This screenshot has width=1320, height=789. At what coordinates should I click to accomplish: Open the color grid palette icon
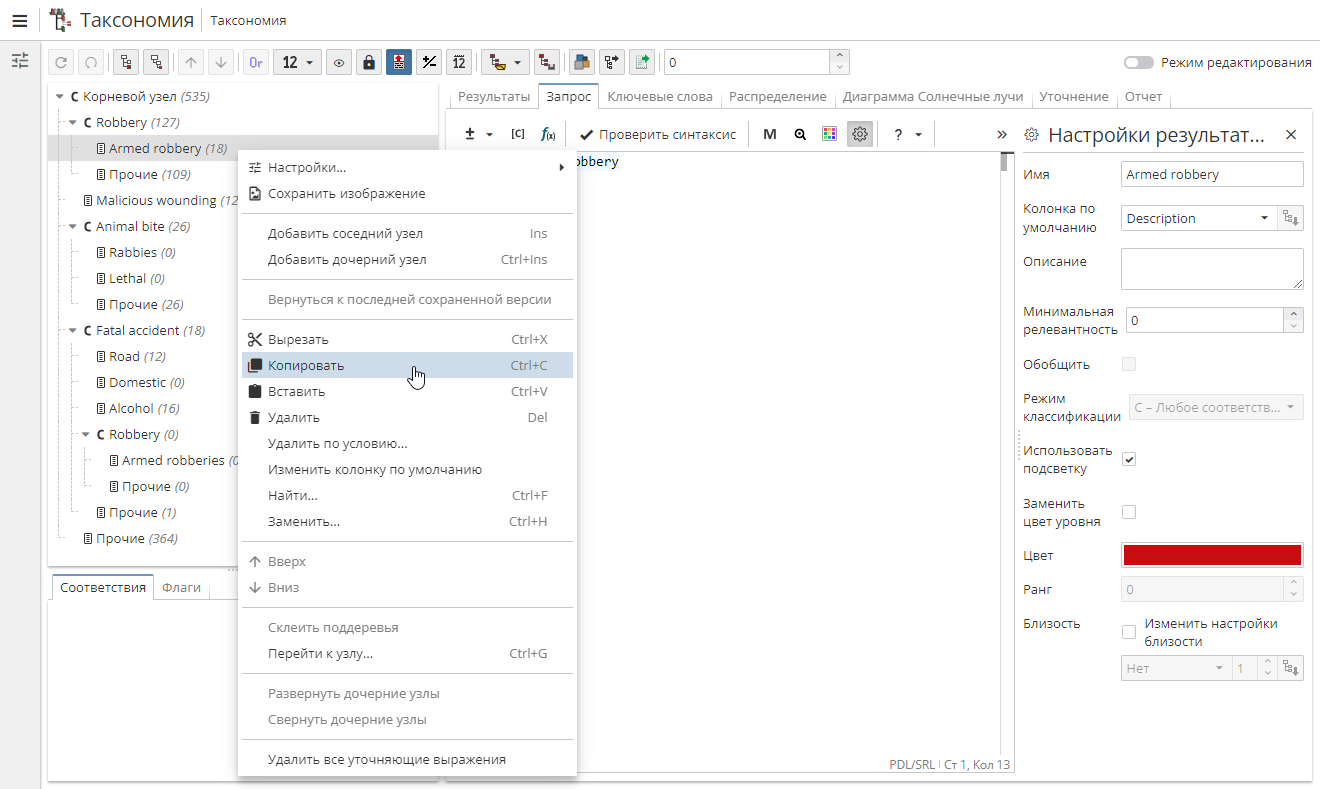(829, 134)
